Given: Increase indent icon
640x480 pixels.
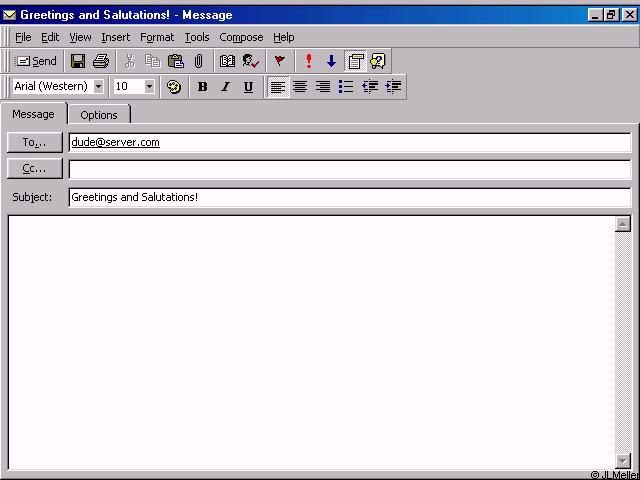Looking at the screenshot, I should [x=393, y=87].
